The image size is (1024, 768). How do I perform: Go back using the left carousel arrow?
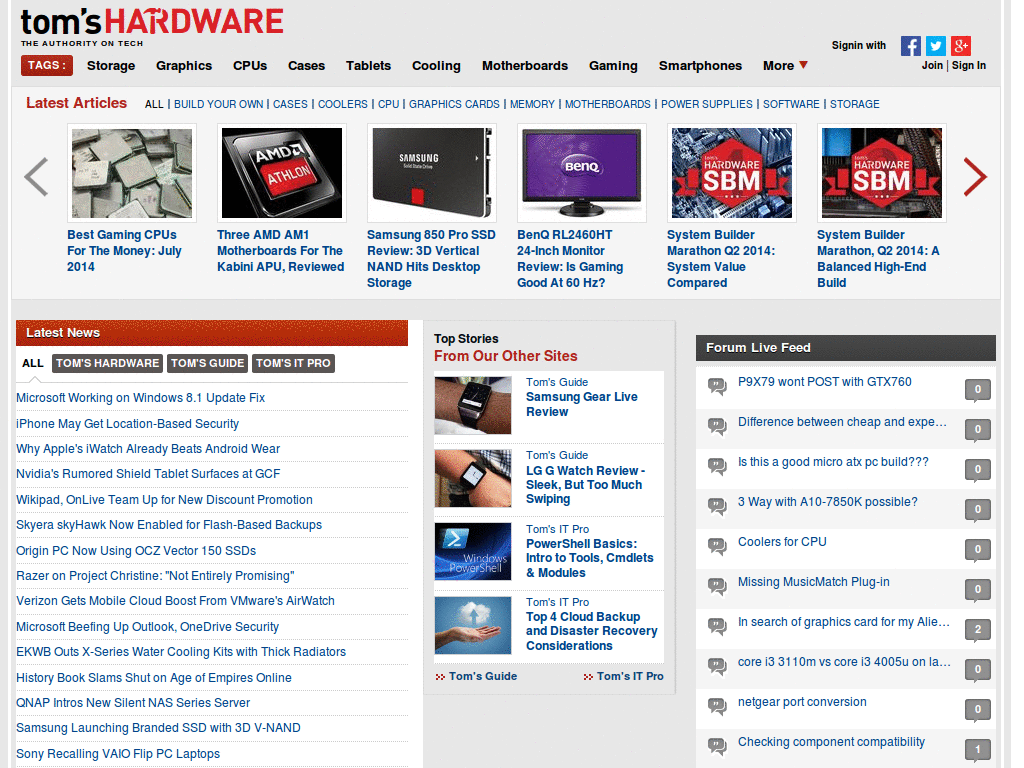[36, 177]
